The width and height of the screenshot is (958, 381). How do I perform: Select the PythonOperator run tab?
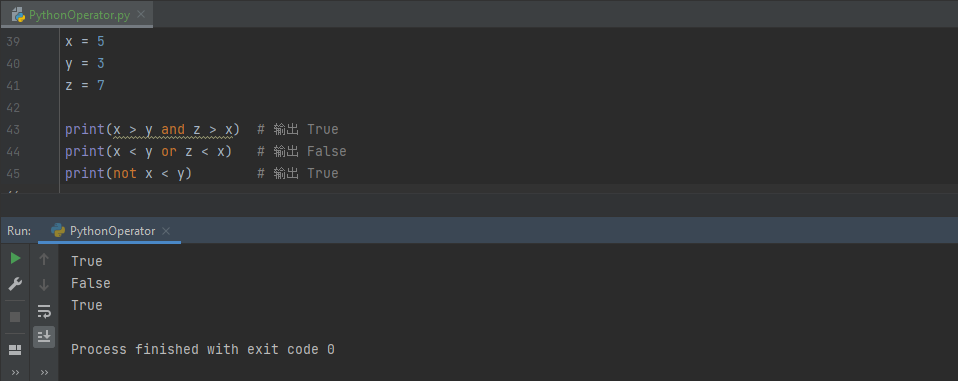112,231
